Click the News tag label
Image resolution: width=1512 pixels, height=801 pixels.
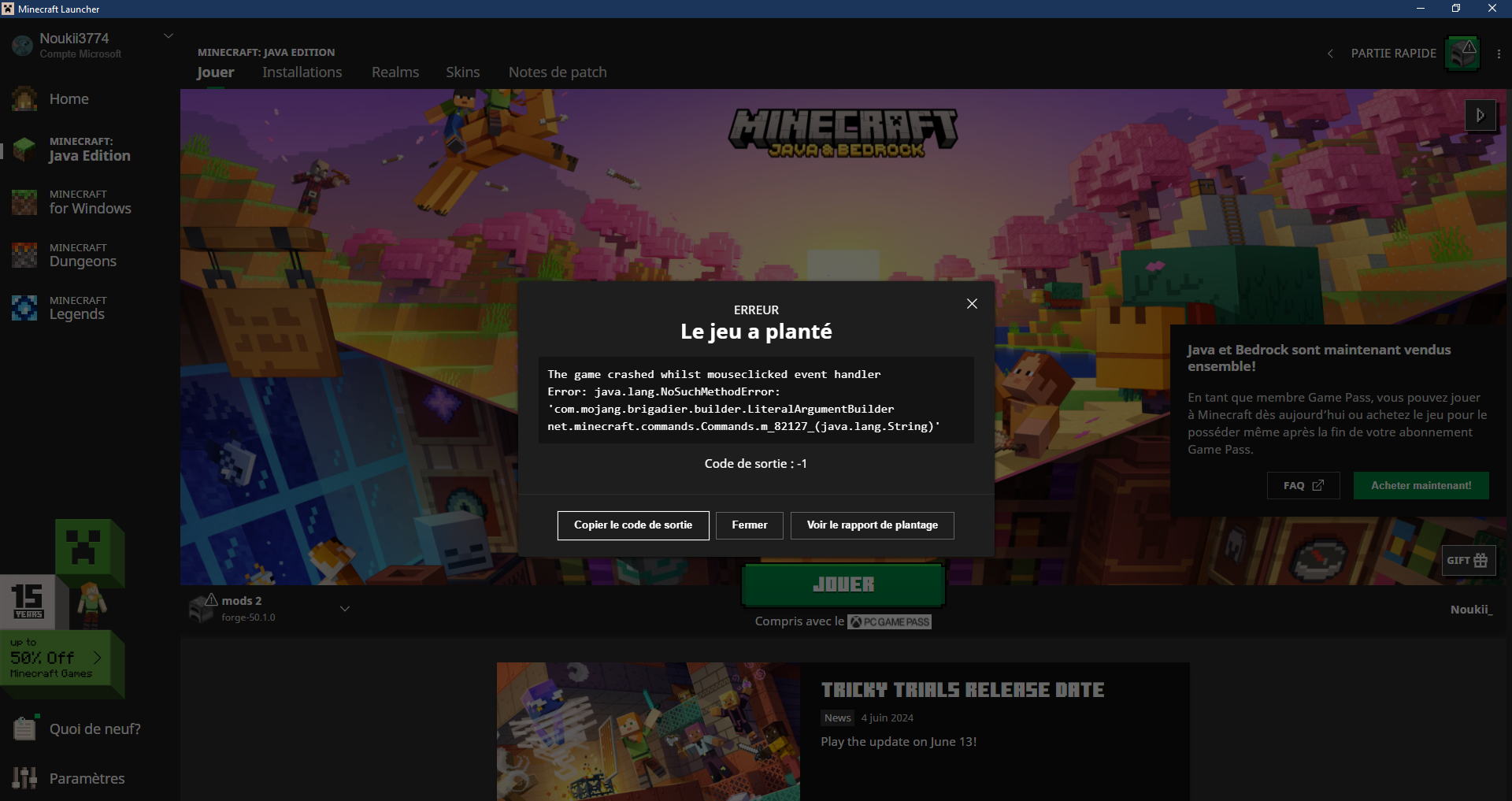coord(838,718)
